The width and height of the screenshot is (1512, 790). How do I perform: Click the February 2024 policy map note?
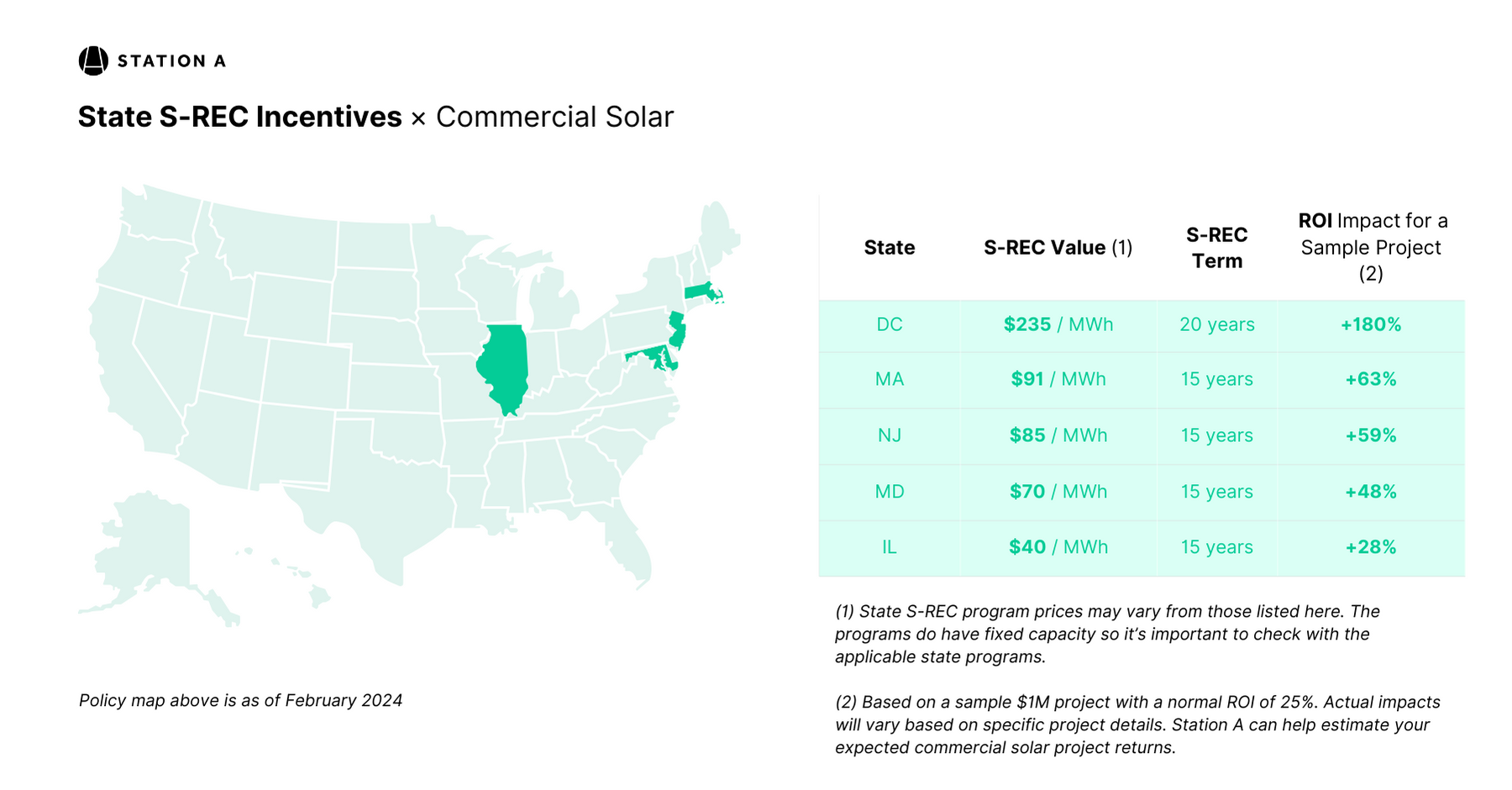point(240,700)
